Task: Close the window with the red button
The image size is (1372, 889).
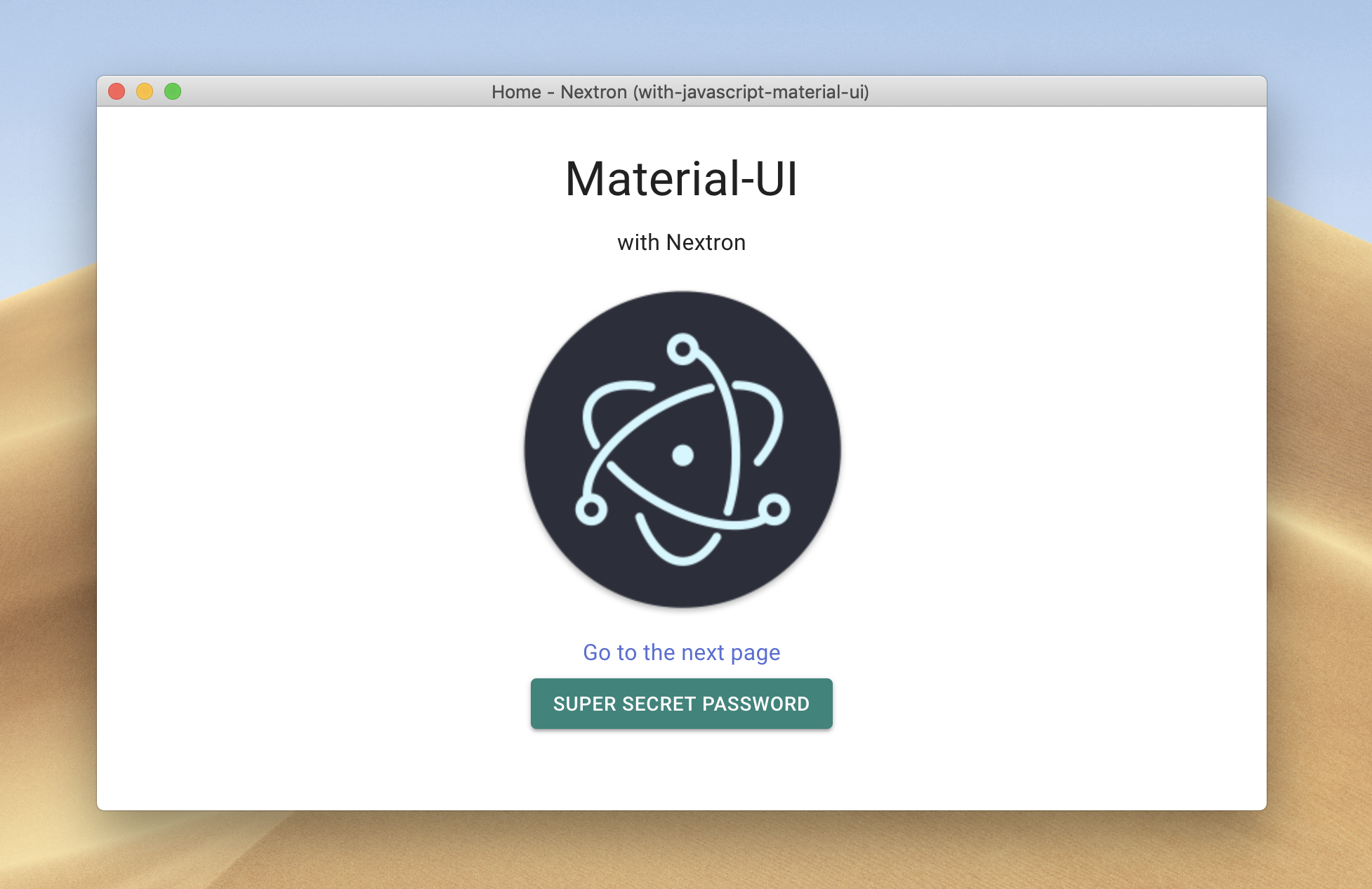Action: [x=117, y=91]
